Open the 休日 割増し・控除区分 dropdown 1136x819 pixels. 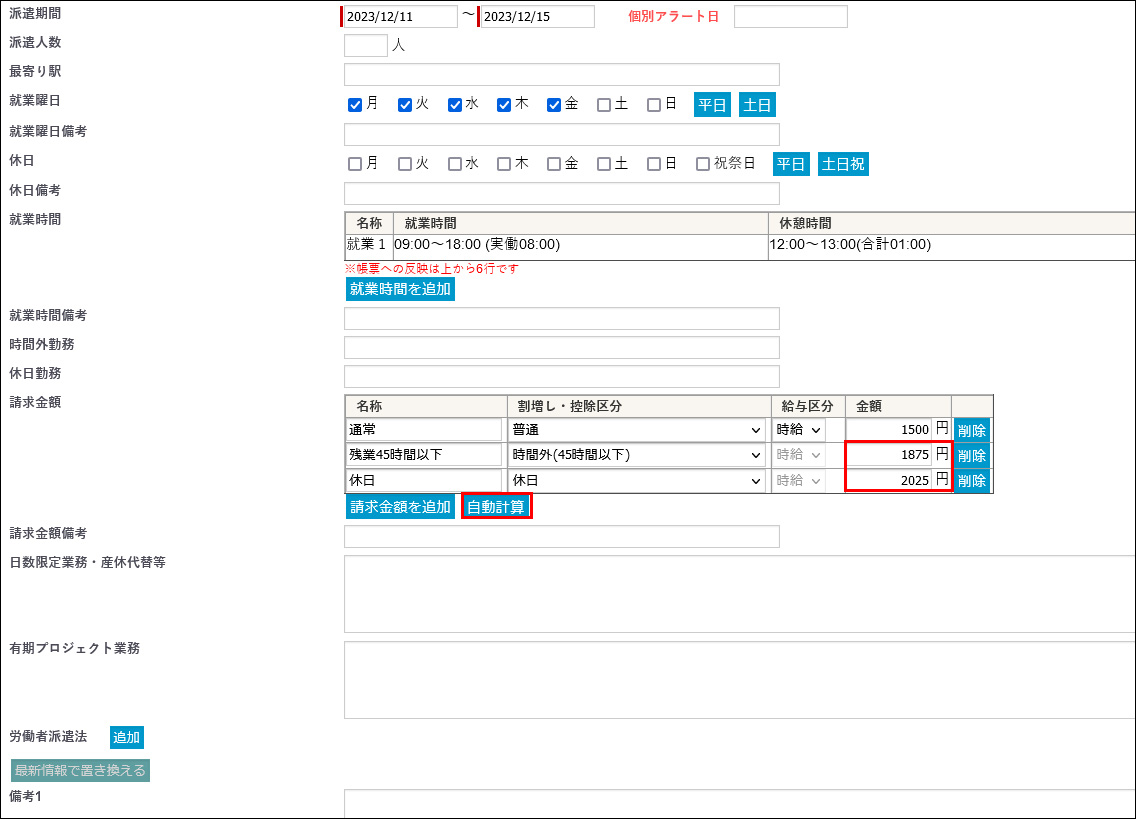coord(637,481)
